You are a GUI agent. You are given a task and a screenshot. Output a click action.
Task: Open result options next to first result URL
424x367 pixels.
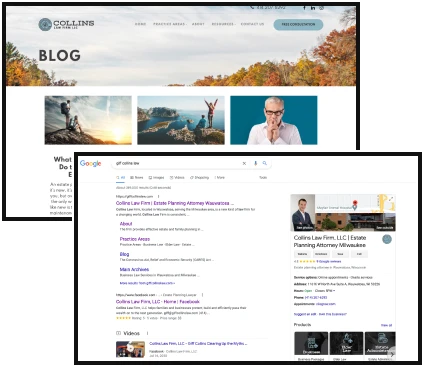coord(158,196)
